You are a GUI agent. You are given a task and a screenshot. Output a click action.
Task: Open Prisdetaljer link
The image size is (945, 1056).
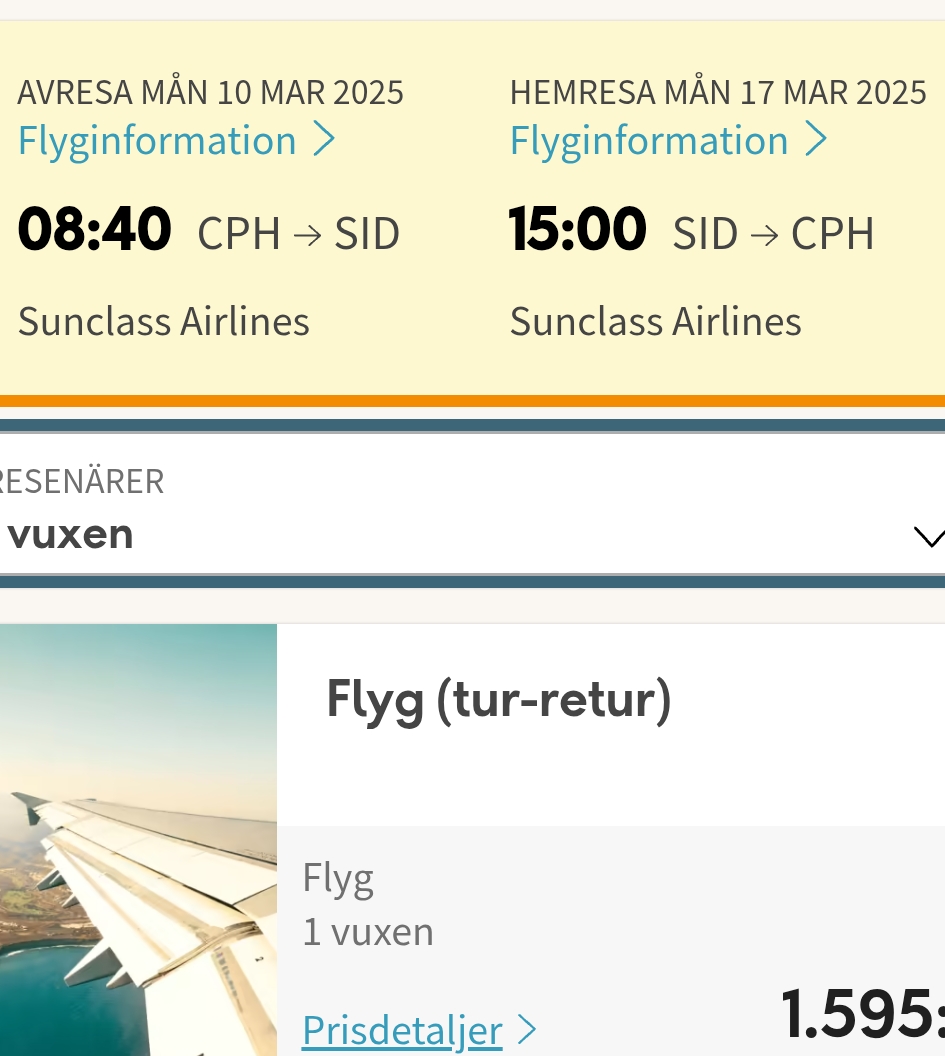[x=402, y=1031]
